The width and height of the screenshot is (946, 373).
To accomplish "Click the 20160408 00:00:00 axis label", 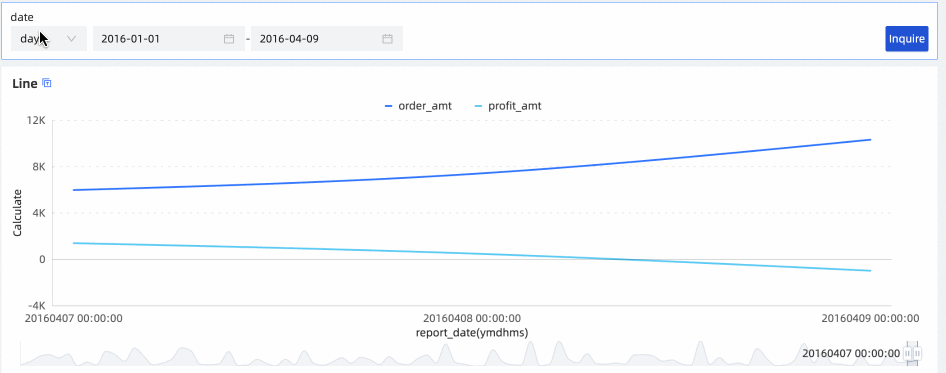I will 472,318.
